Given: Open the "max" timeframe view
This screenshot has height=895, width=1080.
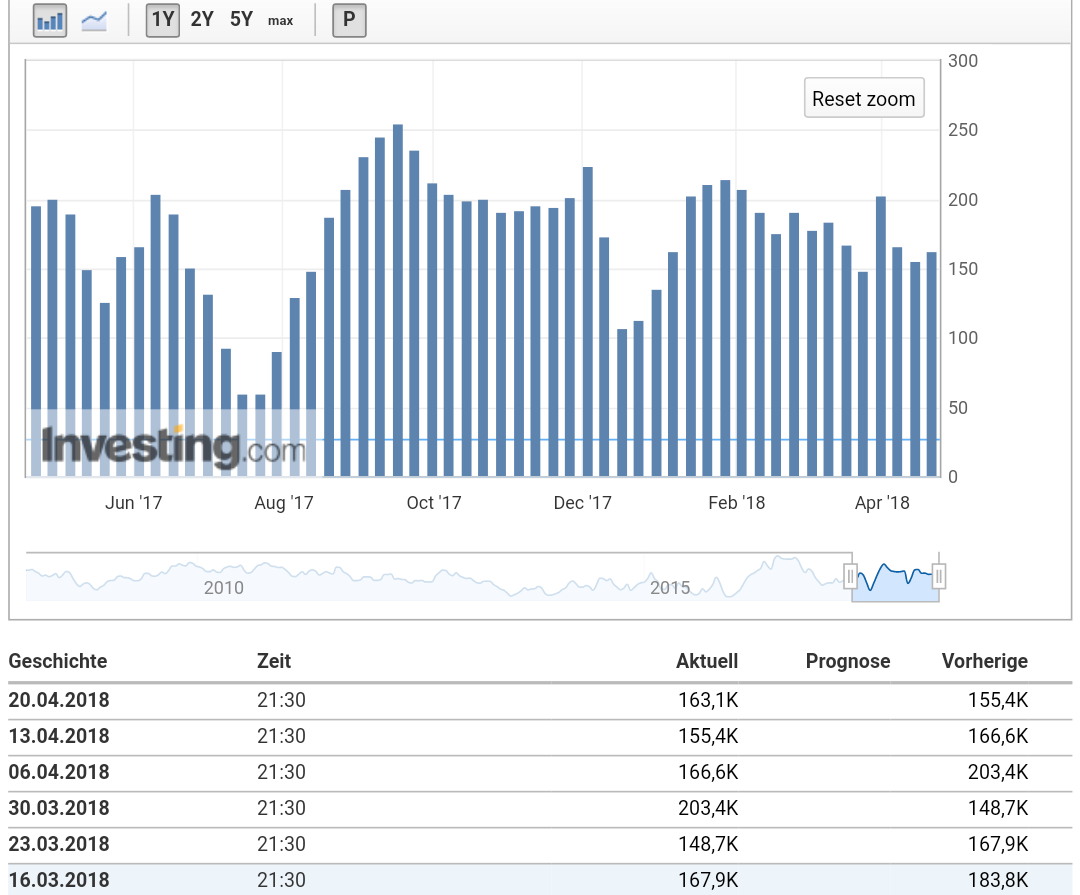Looking at the screenshot, I should point(280,21).
